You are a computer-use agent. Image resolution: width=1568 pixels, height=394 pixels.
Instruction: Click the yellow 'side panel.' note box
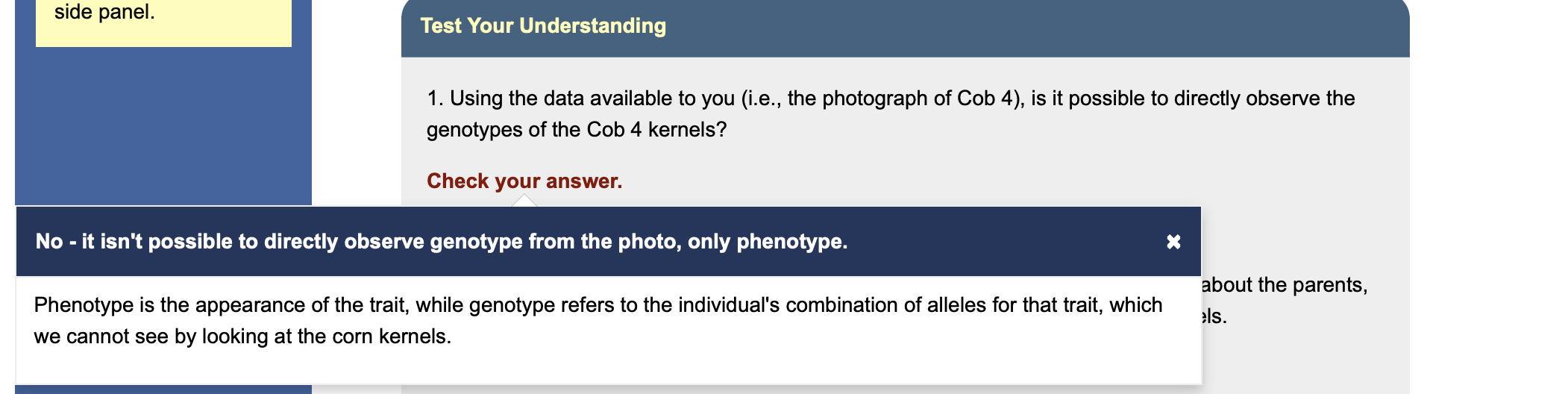point(163,22)
